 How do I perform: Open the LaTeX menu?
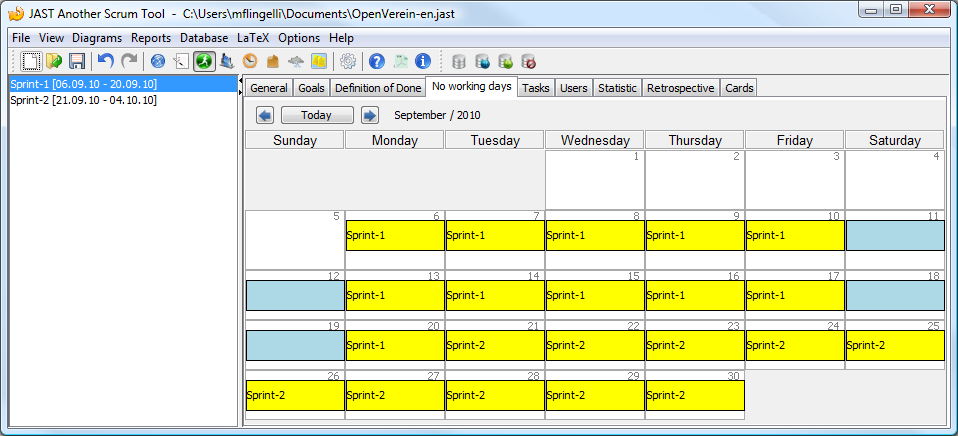point(253,38)
